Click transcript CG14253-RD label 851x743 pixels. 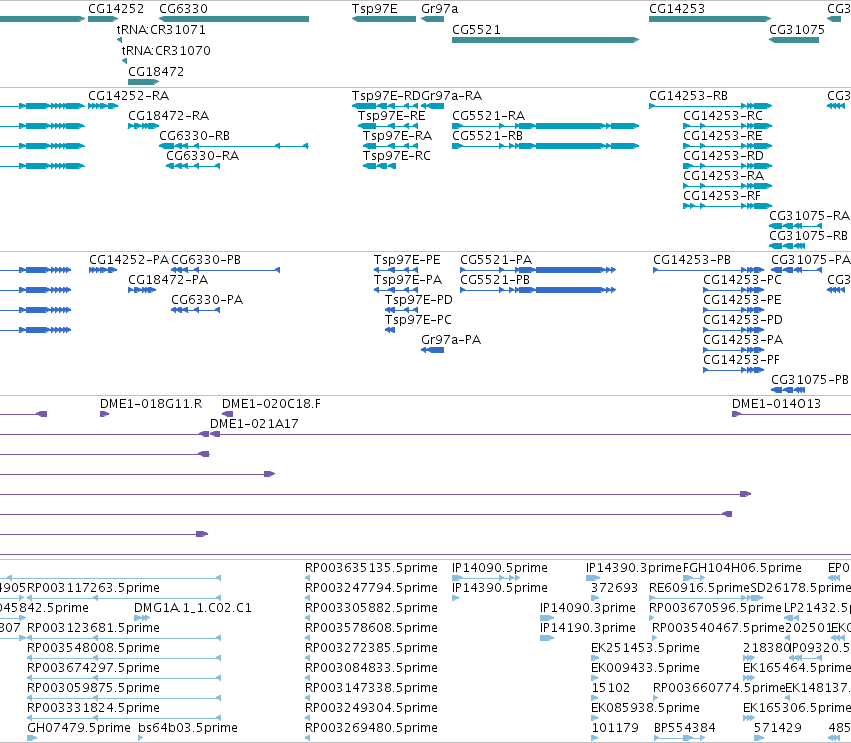pos(723,156)
